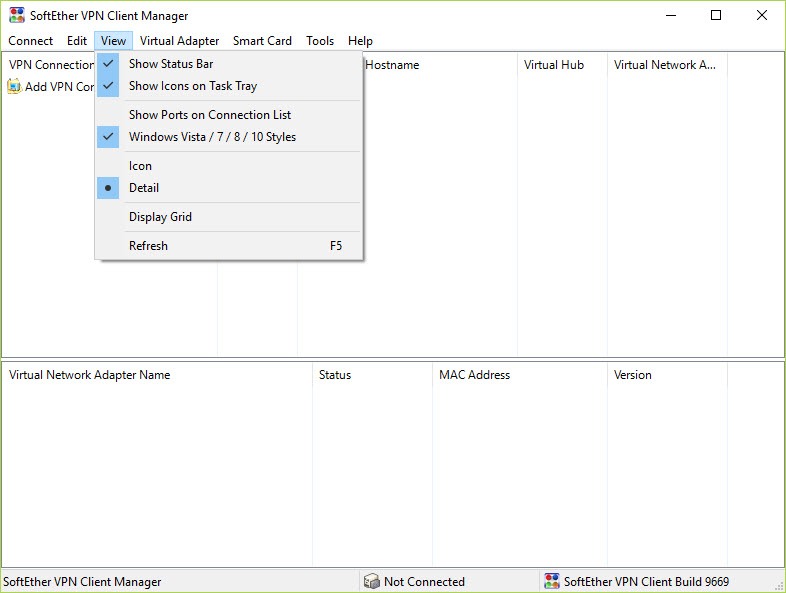Screen dimensions: 786x593
Task: Click Virtual Network Adapter Name column header
Action: (x=90, y=375)
